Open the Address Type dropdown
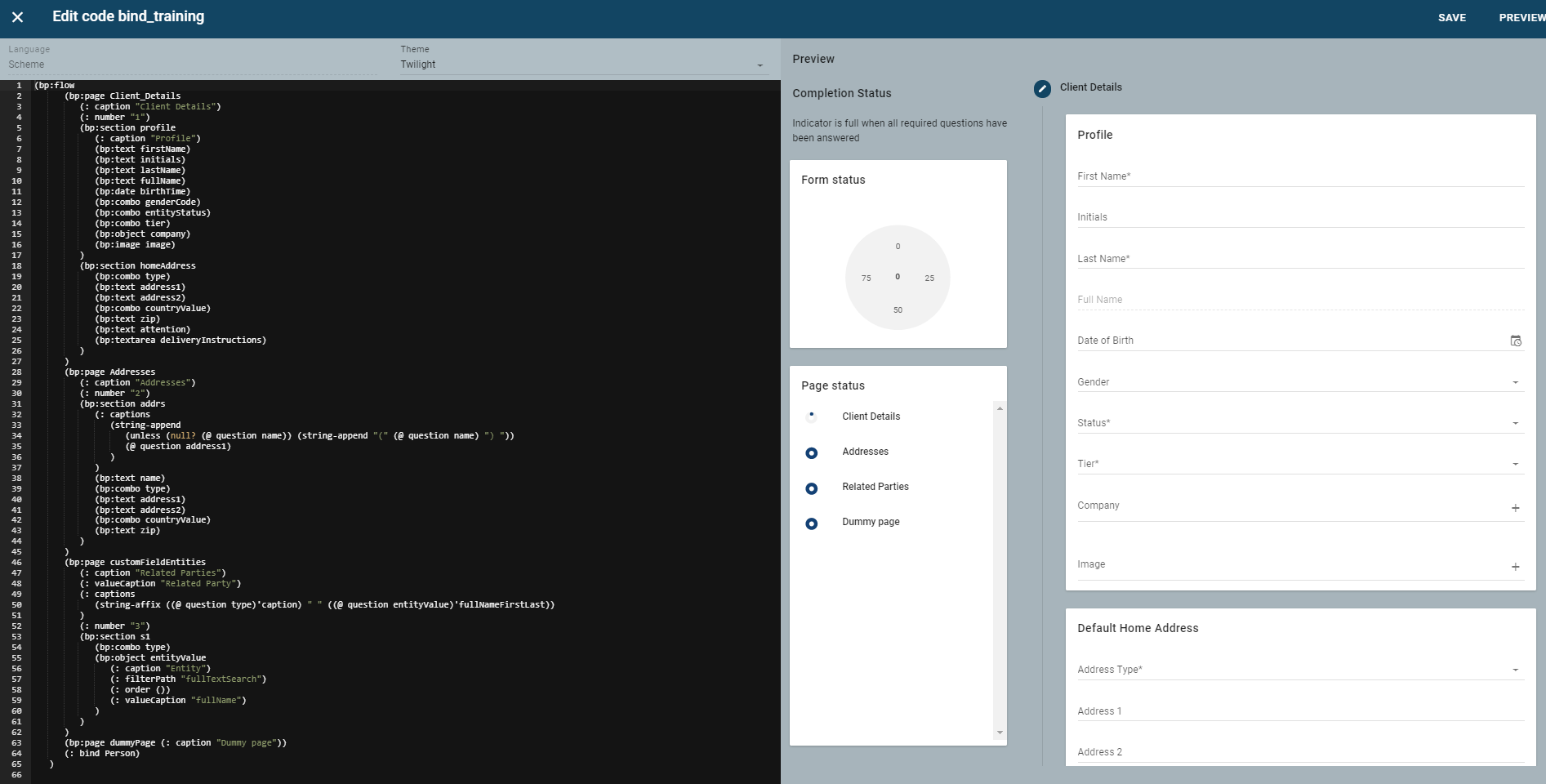 coord(1515,670)
